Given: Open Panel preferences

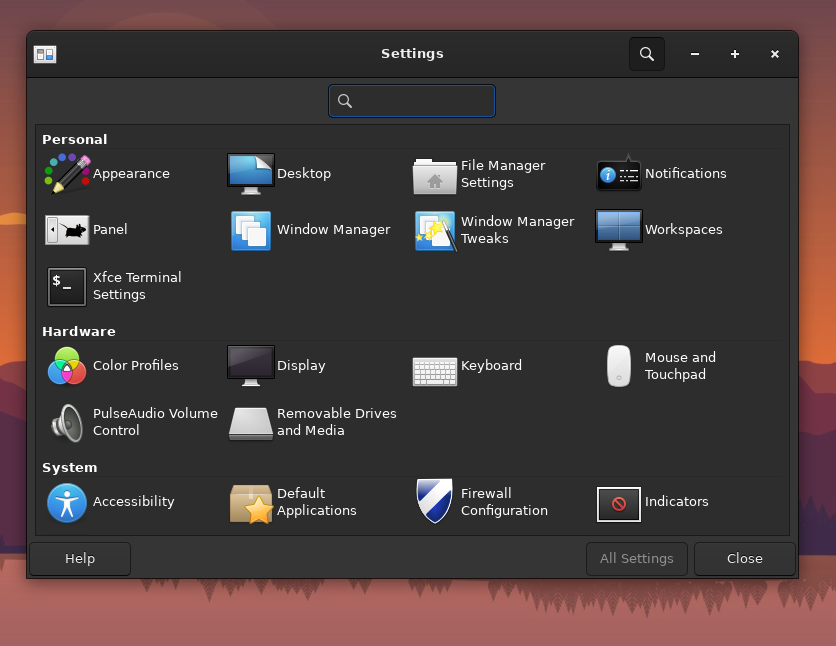Looking at the screenshot, I should point(68,230).
